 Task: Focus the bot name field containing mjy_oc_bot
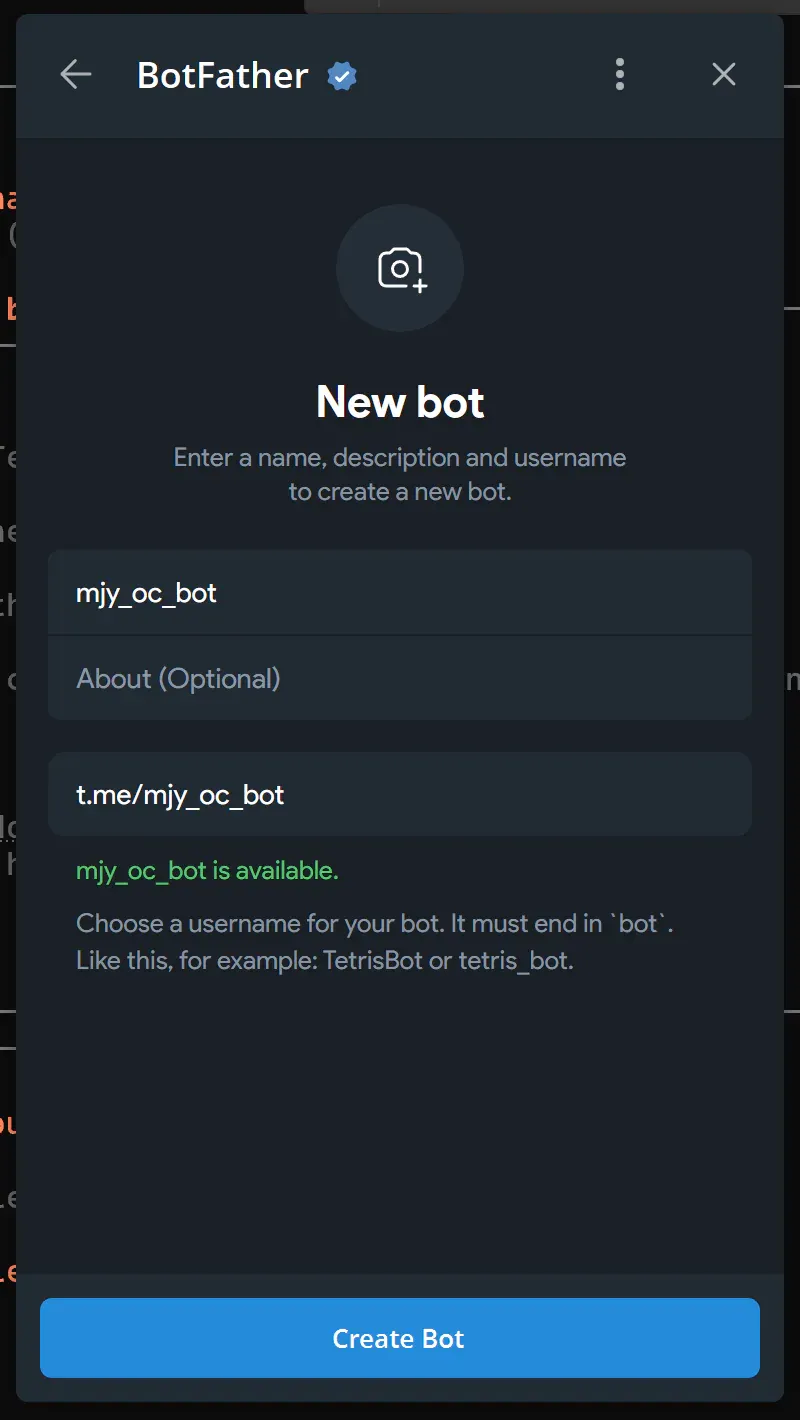[x=400, y=592]
